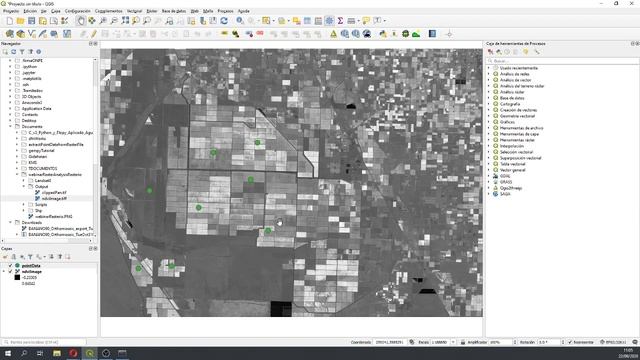This screenshot has width=640, height=360.
Task: Click the Zoom Full extent icon
Action: (125, 21)
